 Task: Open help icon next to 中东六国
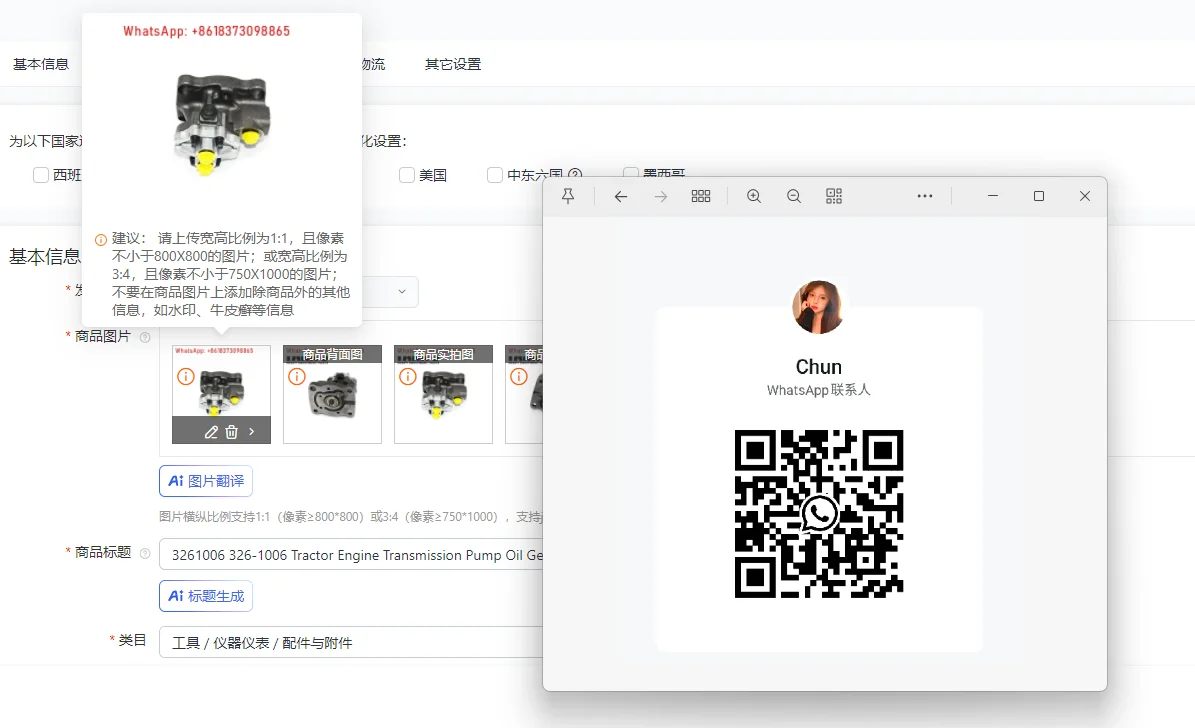[x=575, y=175]
